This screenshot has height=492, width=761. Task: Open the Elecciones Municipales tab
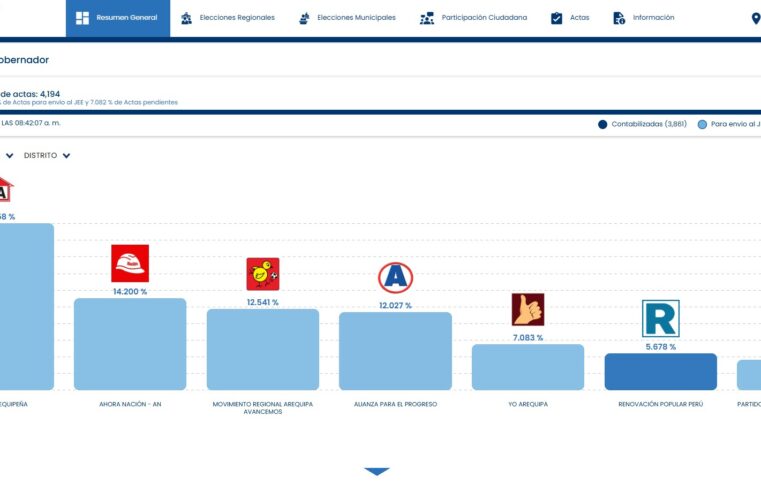tap(347, 18)
